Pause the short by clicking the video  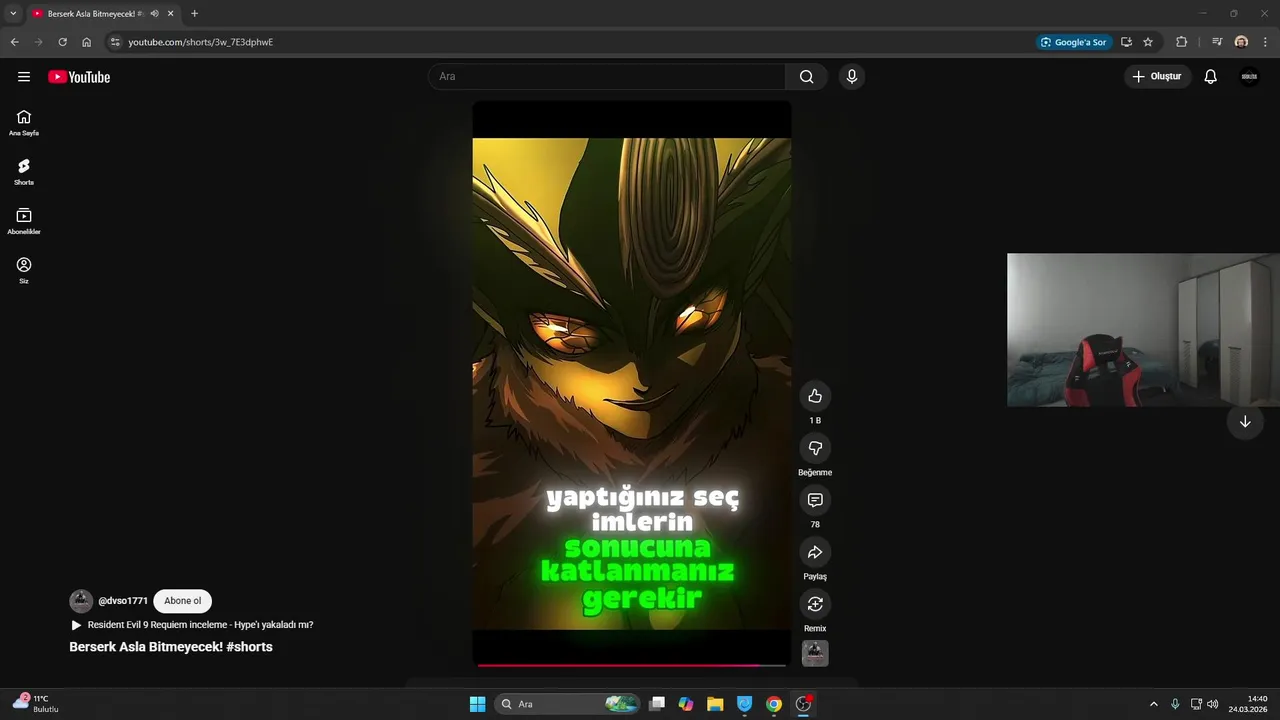point(632,383)
